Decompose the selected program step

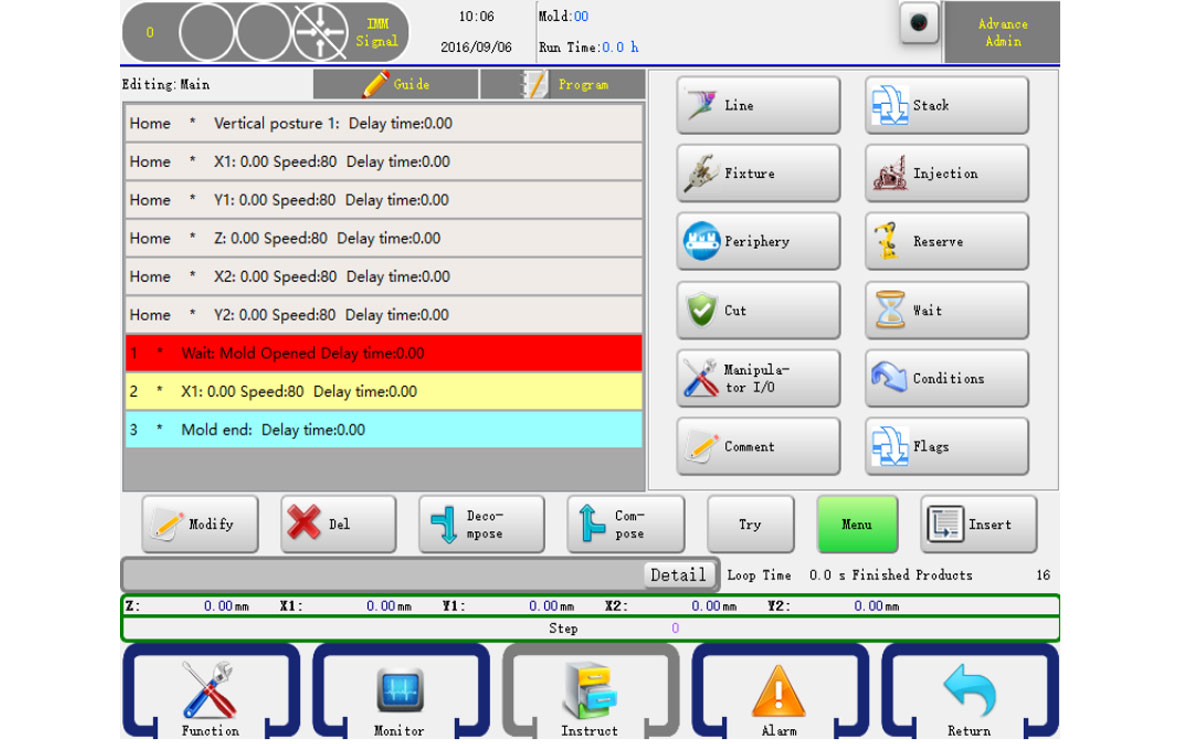[481, 524]
